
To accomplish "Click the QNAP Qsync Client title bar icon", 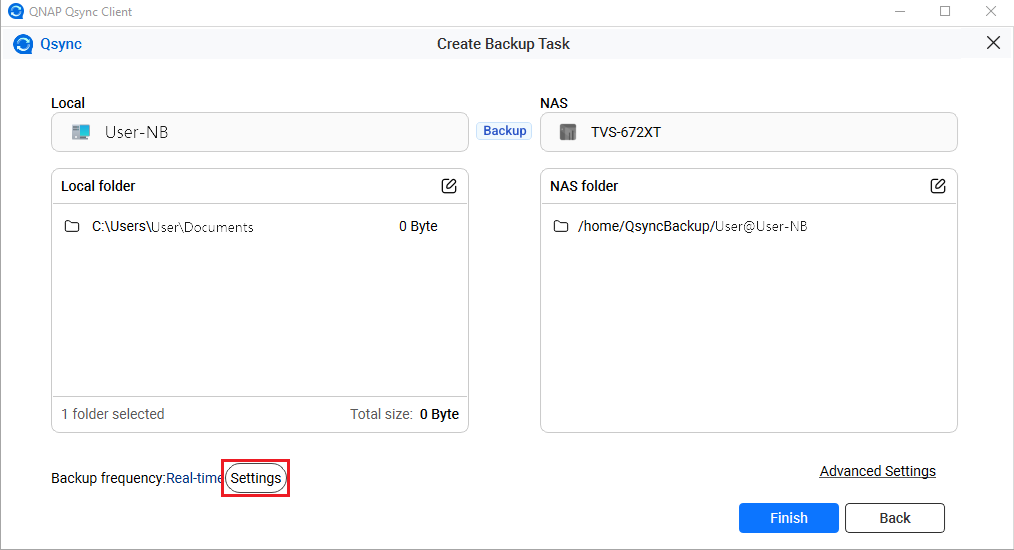I will [x=13, y=12].
